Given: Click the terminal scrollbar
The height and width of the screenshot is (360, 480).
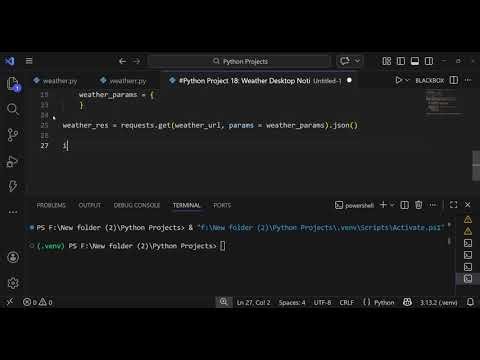Looking at the screenshot, I should (x=449, y=234).
